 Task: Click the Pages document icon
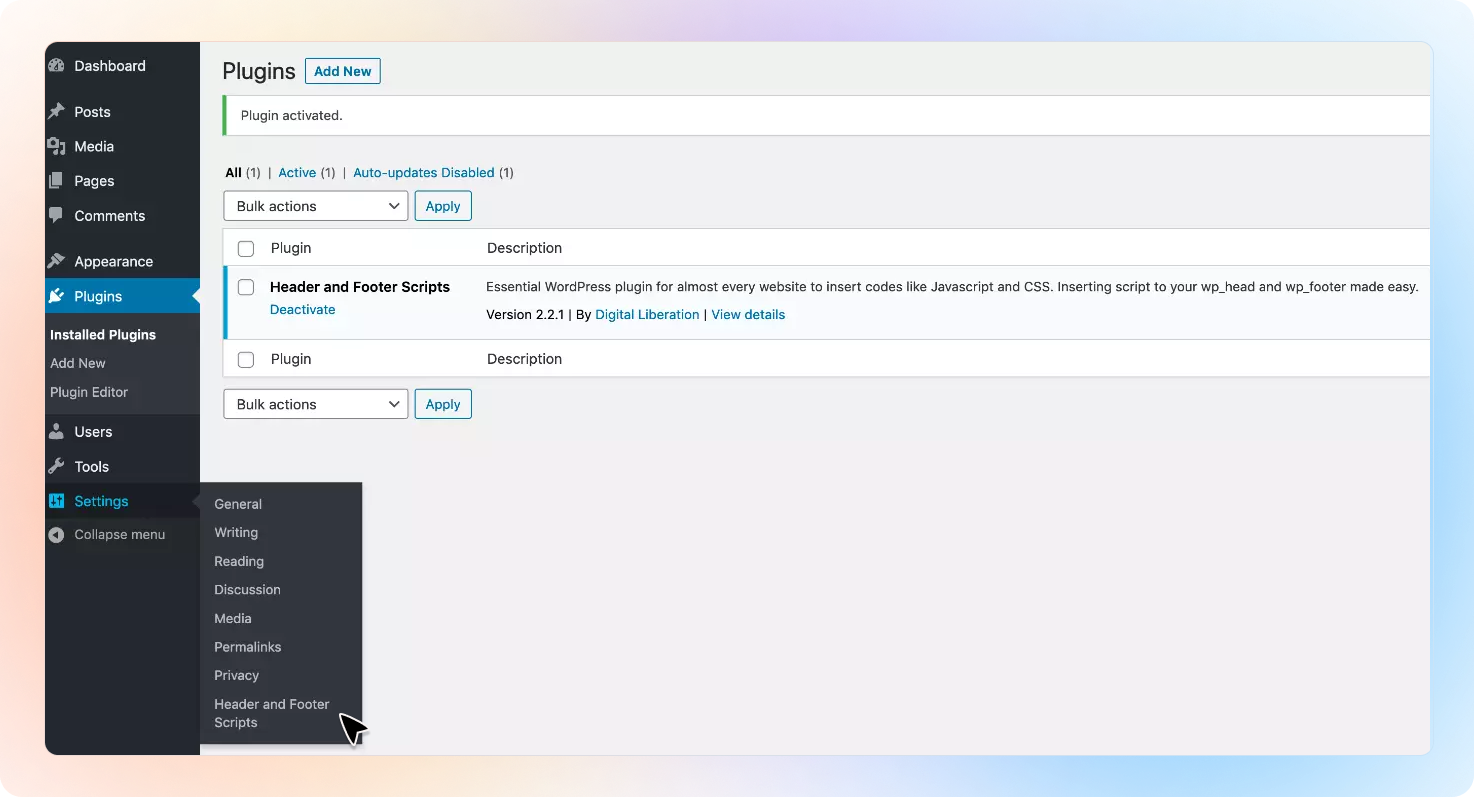[56, 181]
